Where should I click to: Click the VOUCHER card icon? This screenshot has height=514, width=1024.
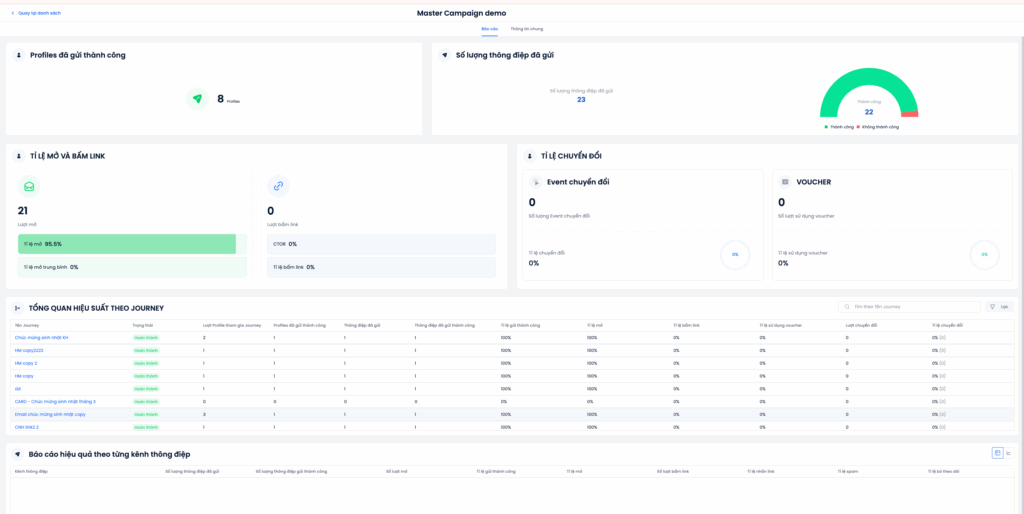click(x=785, y=182)
